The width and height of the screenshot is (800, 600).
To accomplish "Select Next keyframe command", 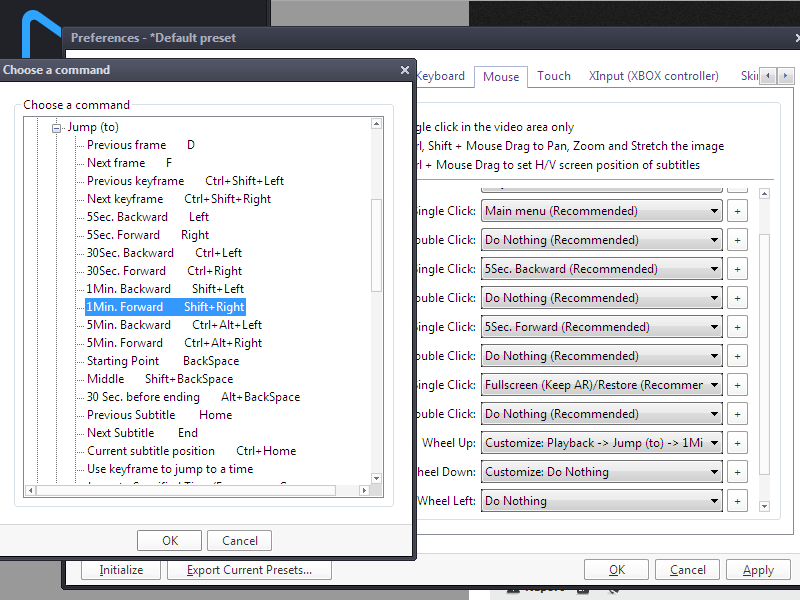I will pos(179,199).
